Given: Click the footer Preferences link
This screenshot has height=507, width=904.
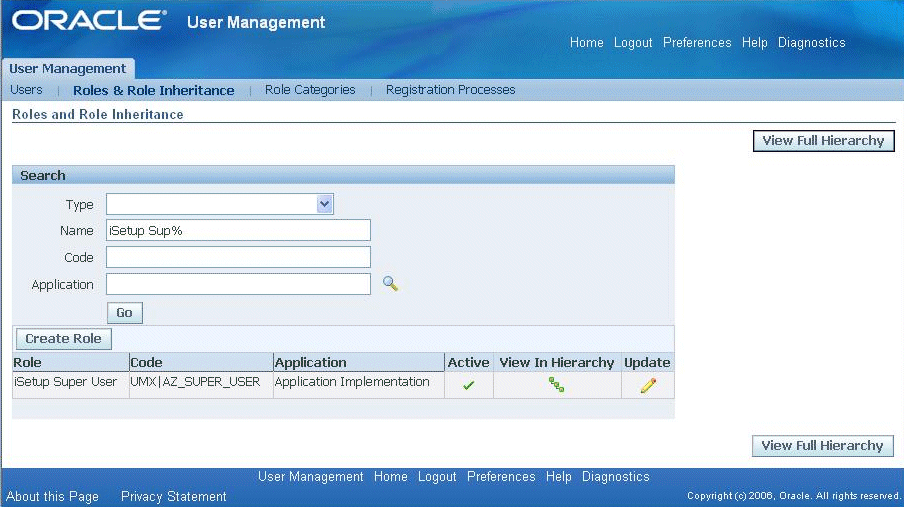Looking at the screenshot, I should pos(501,477).
